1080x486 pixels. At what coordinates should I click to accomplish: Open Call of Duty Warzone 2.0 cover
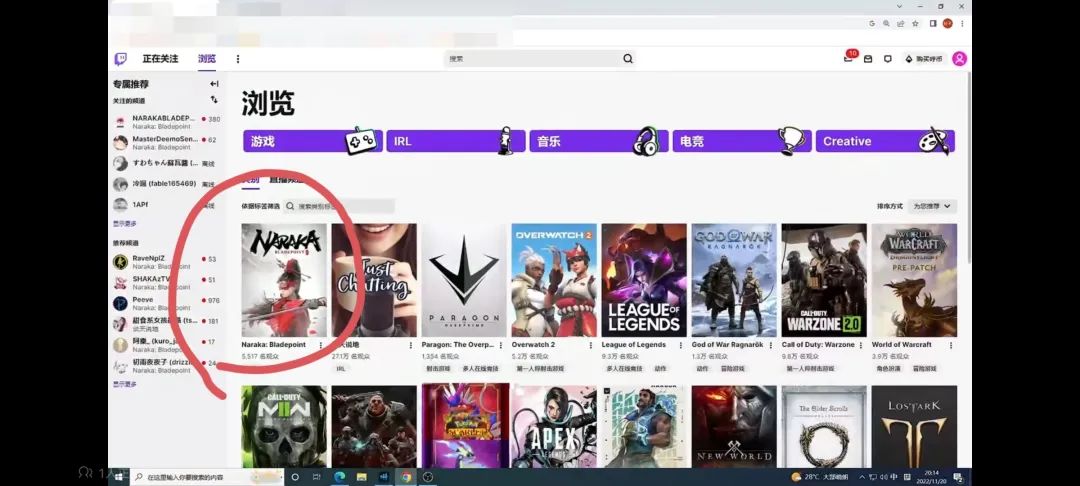tap(824, 280)
